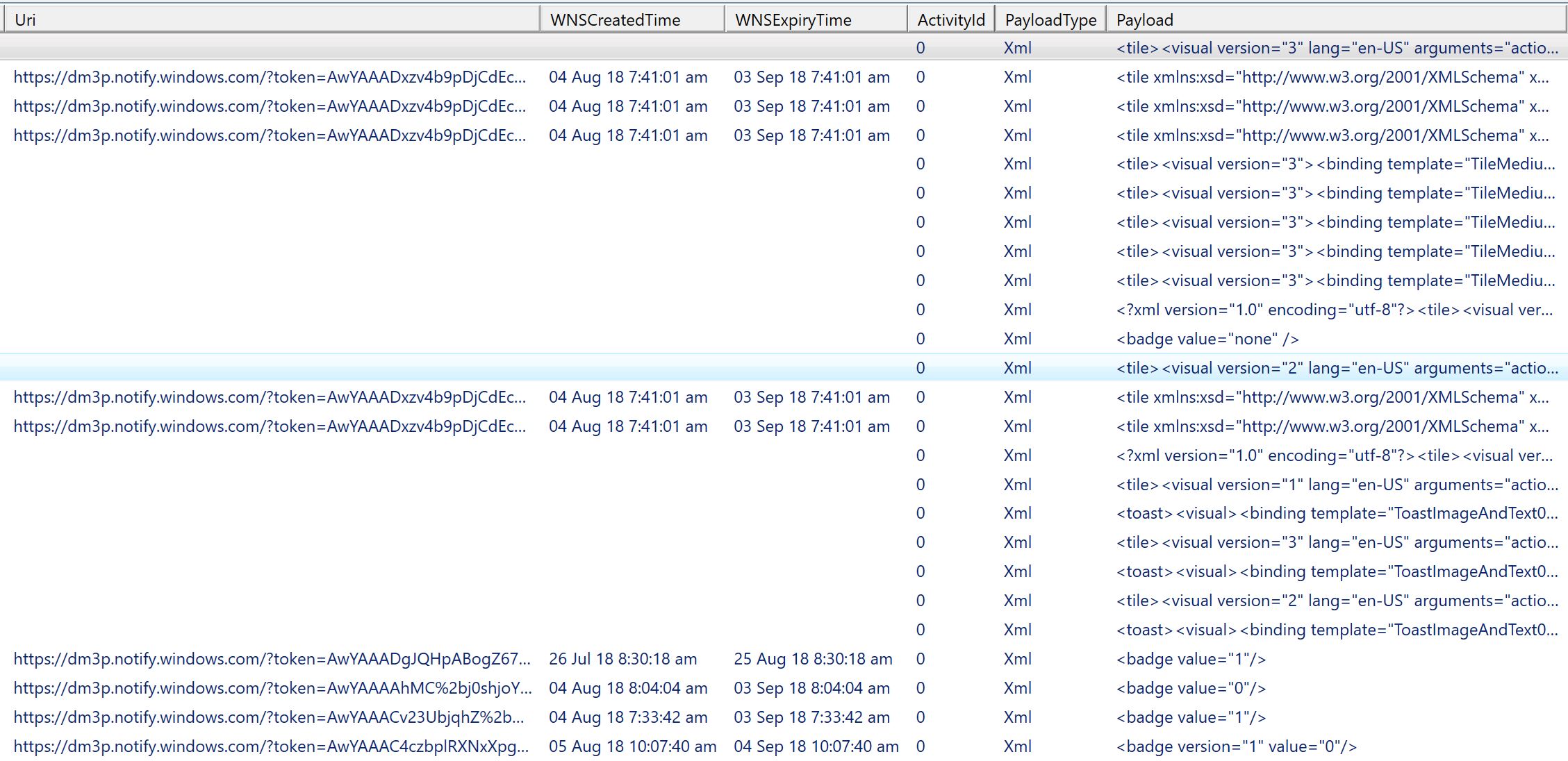The image size is (1568, 761).
Task: Click the ActivityId column header
Action: (x=950, y=19)
